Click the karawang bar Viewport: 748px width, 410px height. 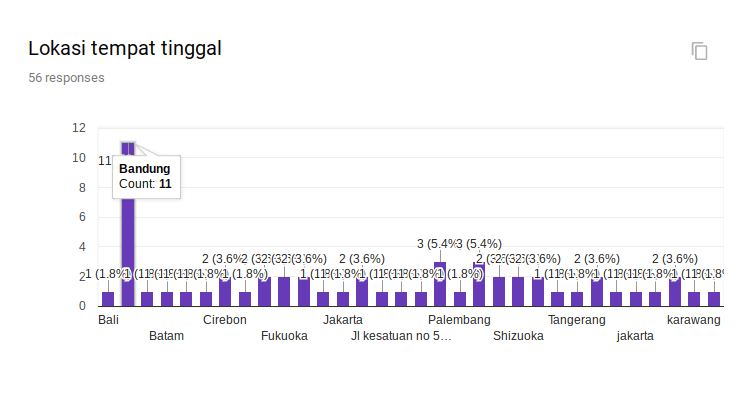(694, 298)
